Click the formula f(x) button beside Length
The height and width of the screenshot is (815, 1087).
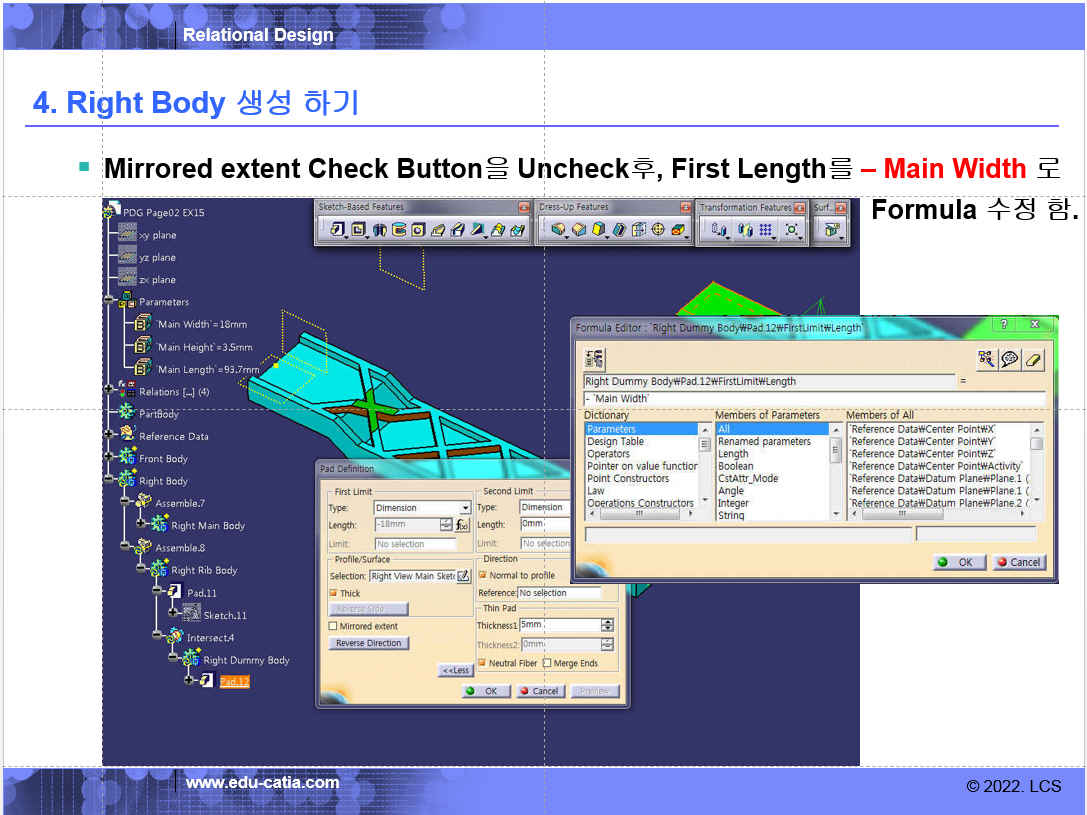coord(462,525)
